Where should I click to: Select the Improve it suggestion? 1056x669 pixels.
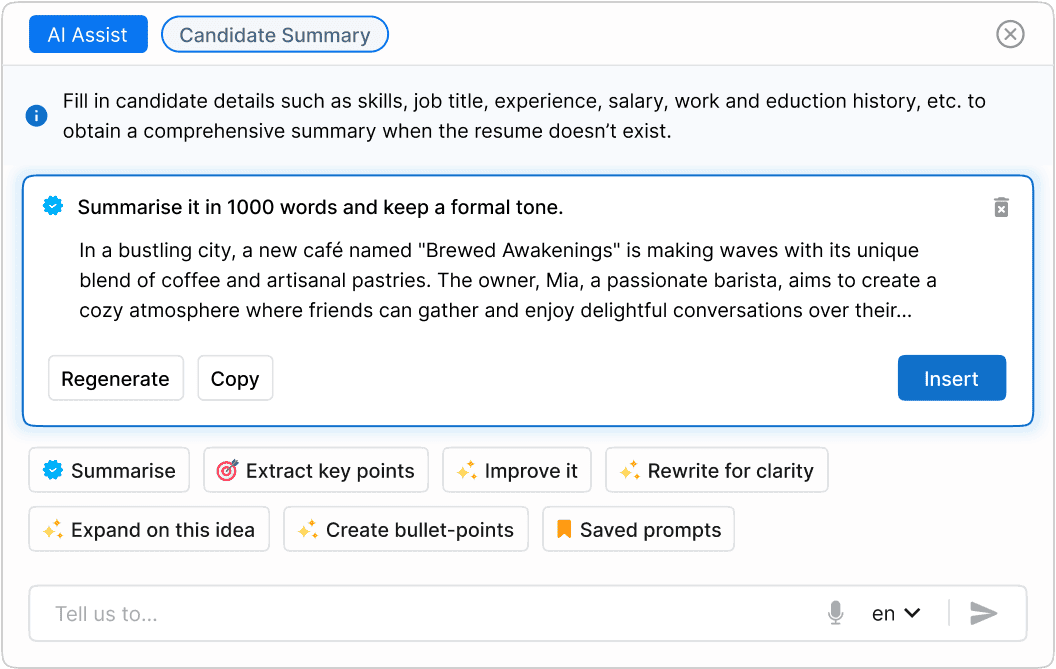[517, 471]
